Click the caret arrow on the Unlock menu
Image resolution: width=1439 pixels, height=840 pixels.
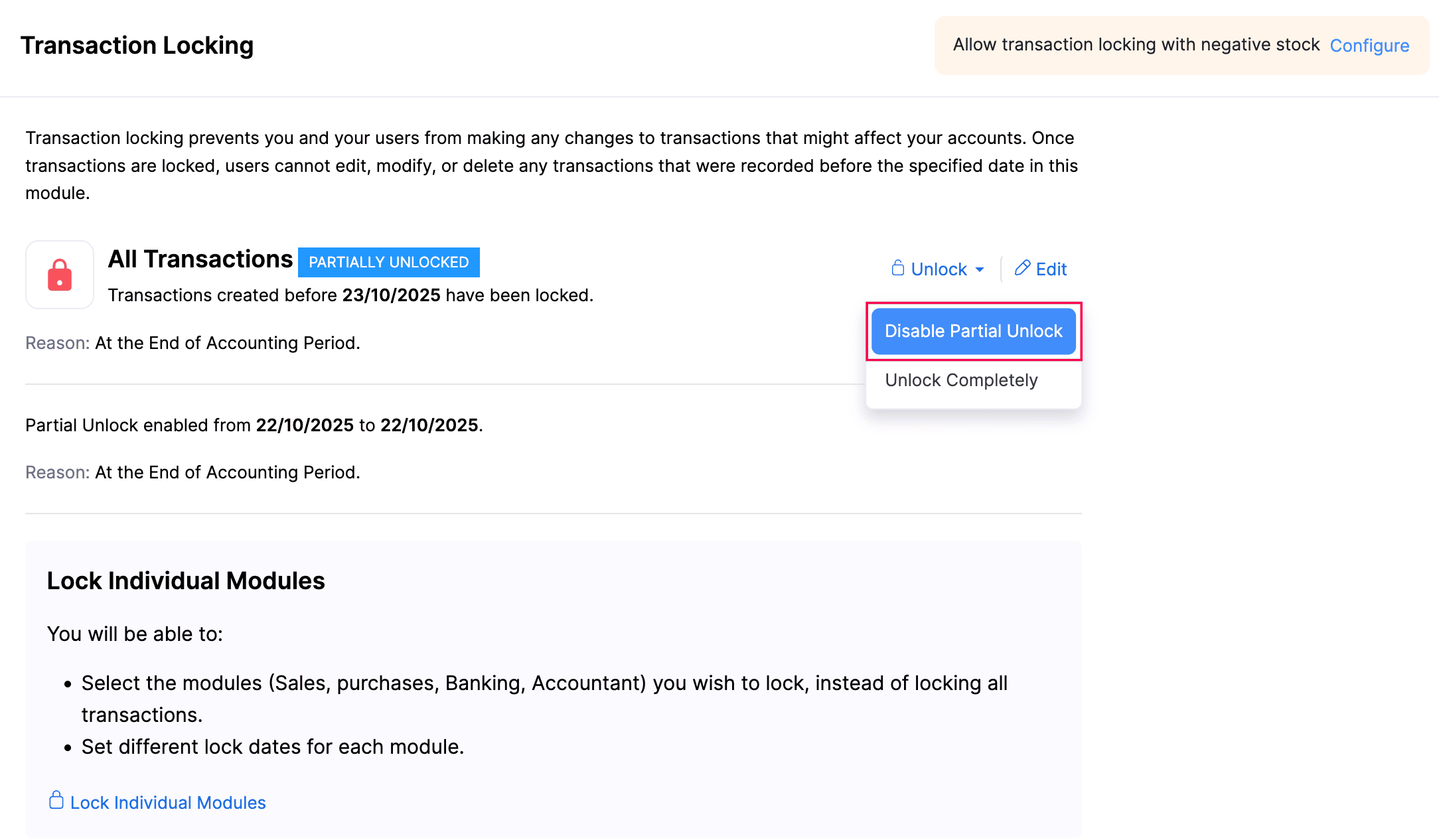981,269
